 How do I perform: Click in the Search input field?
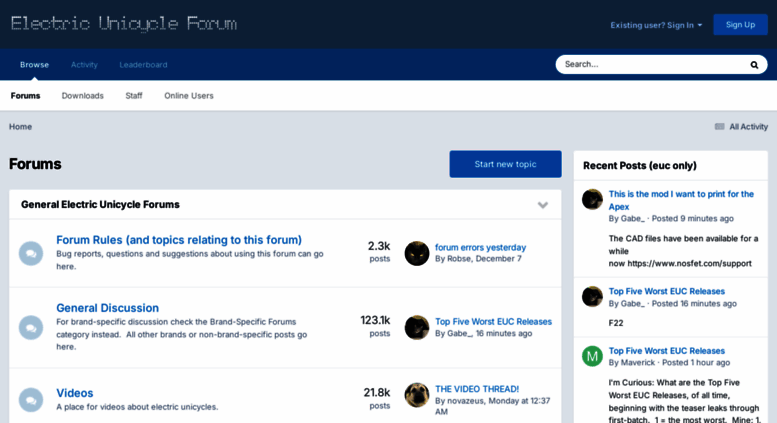click(652, 64)
